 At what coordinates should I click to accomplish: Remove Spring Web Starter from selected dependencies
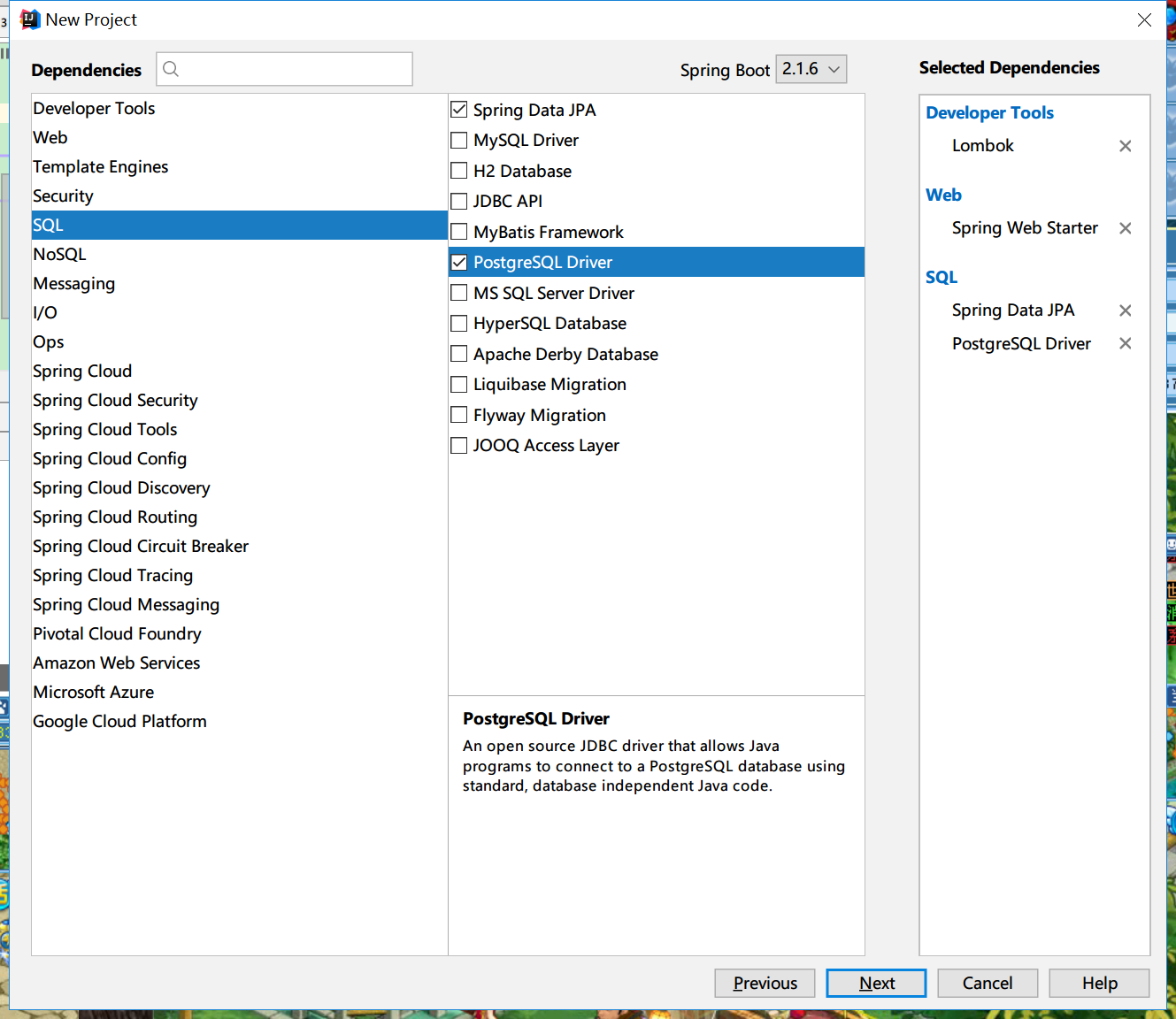click(1125, 228)
